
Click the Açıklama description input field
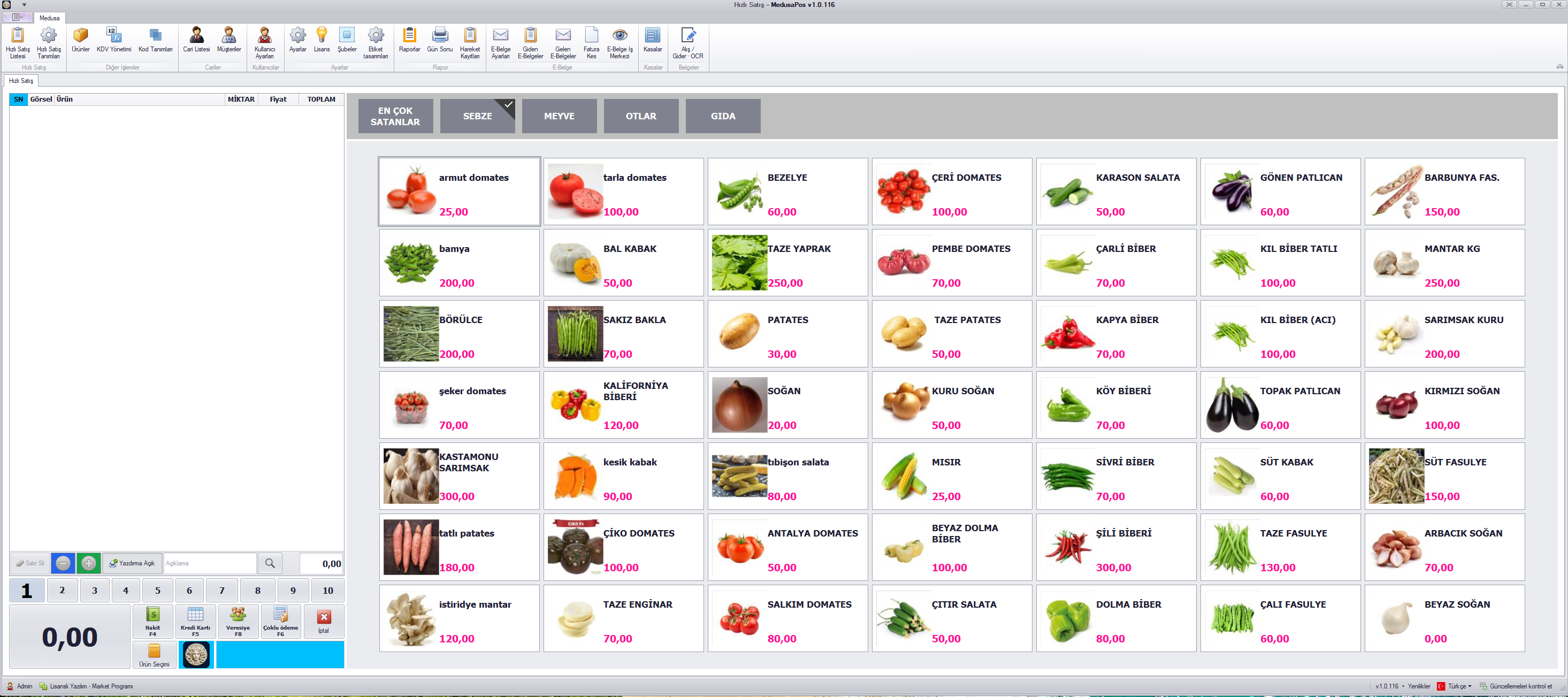click(210, 563)
